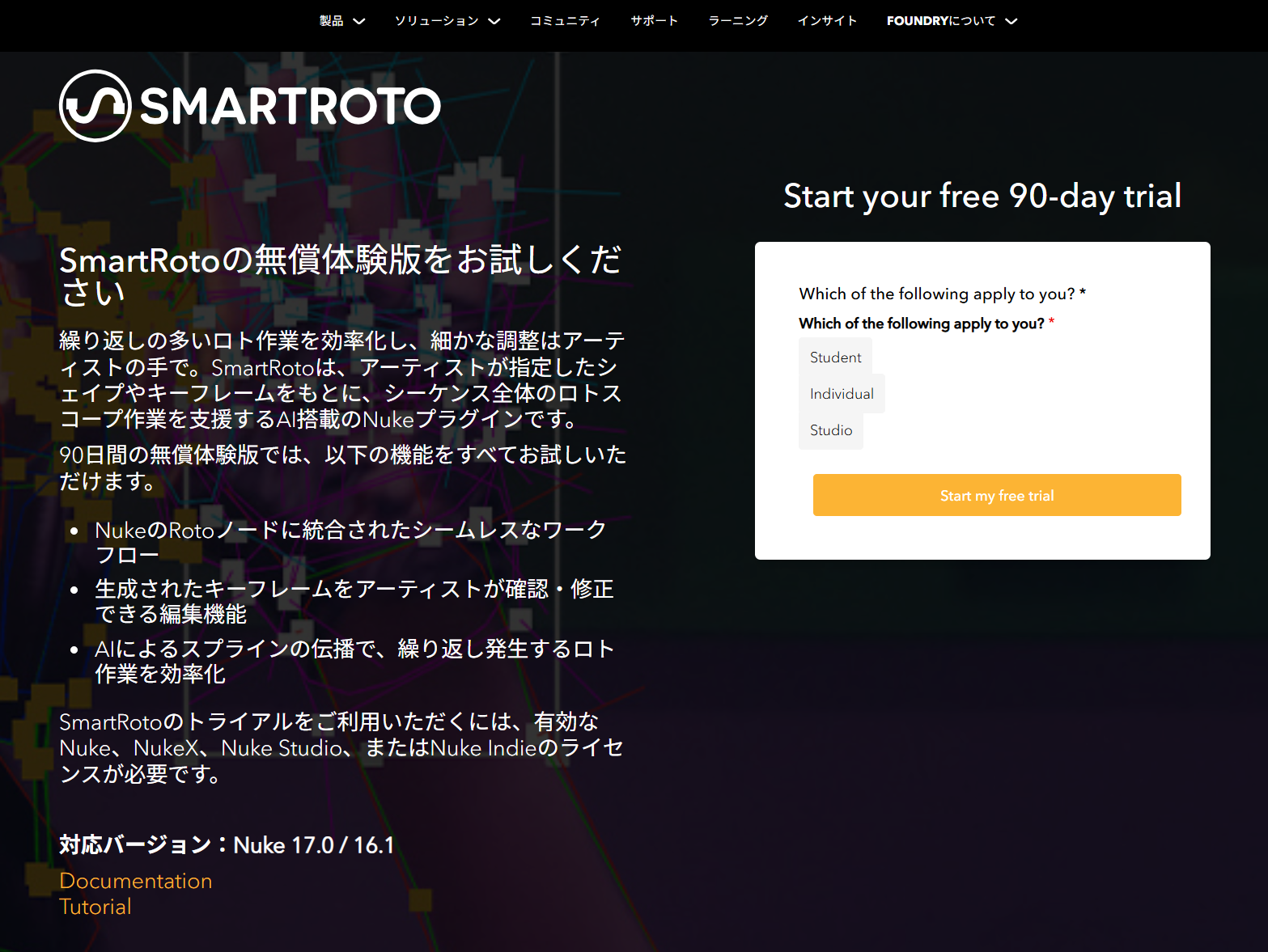Click the SmartRoto circular logo icon
1268x952 pixels.
95,106
